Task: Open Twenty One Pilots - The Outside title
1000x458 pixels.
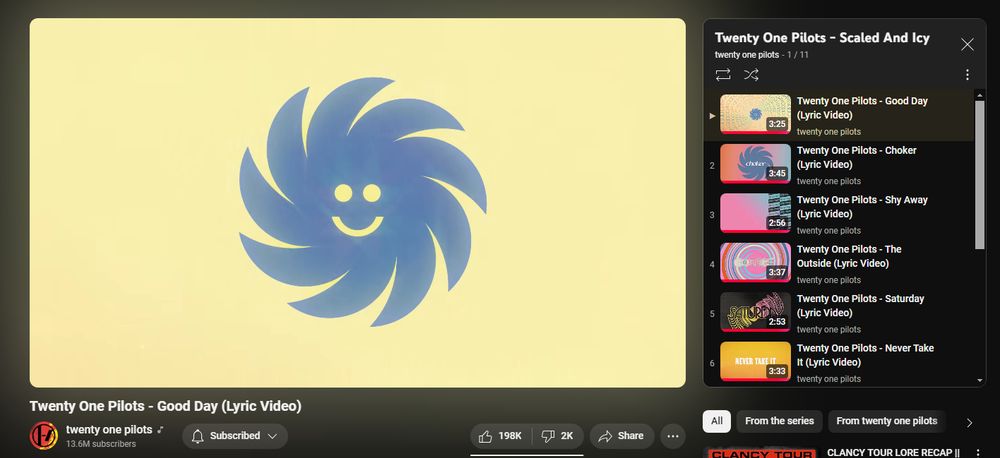Action: click(851, 256)
